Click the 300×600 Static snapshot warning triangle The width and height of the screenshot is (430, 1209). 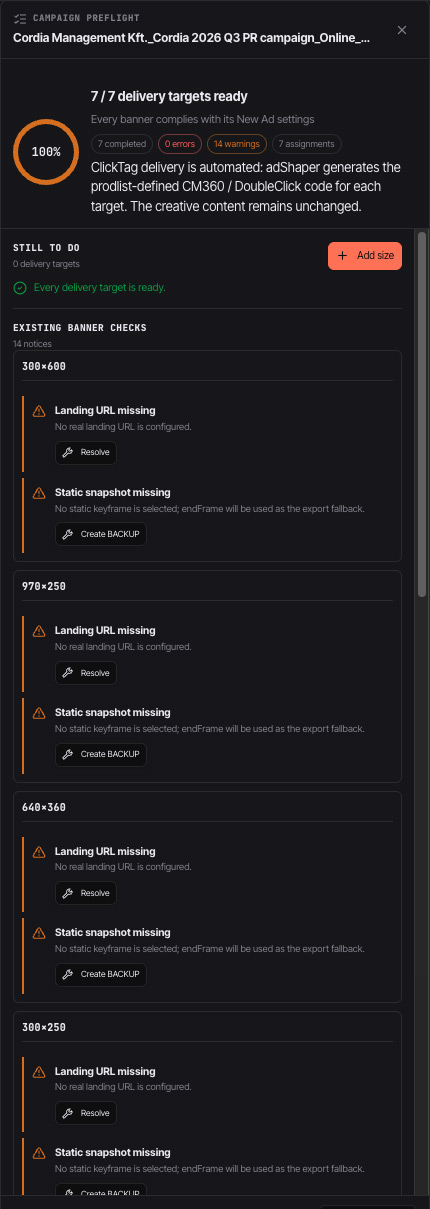click(39, 493)
